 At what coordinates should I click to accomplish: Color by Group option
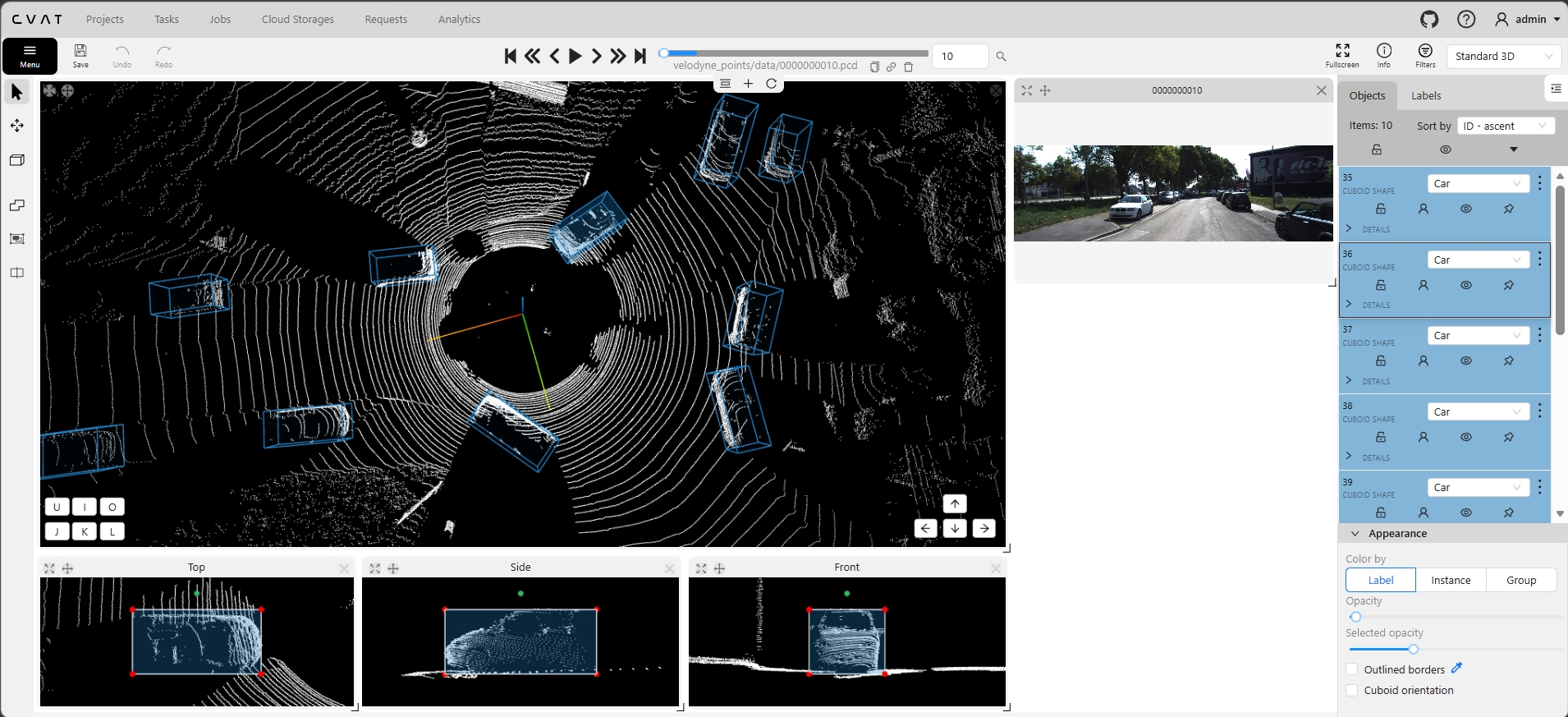point(1521,580)
